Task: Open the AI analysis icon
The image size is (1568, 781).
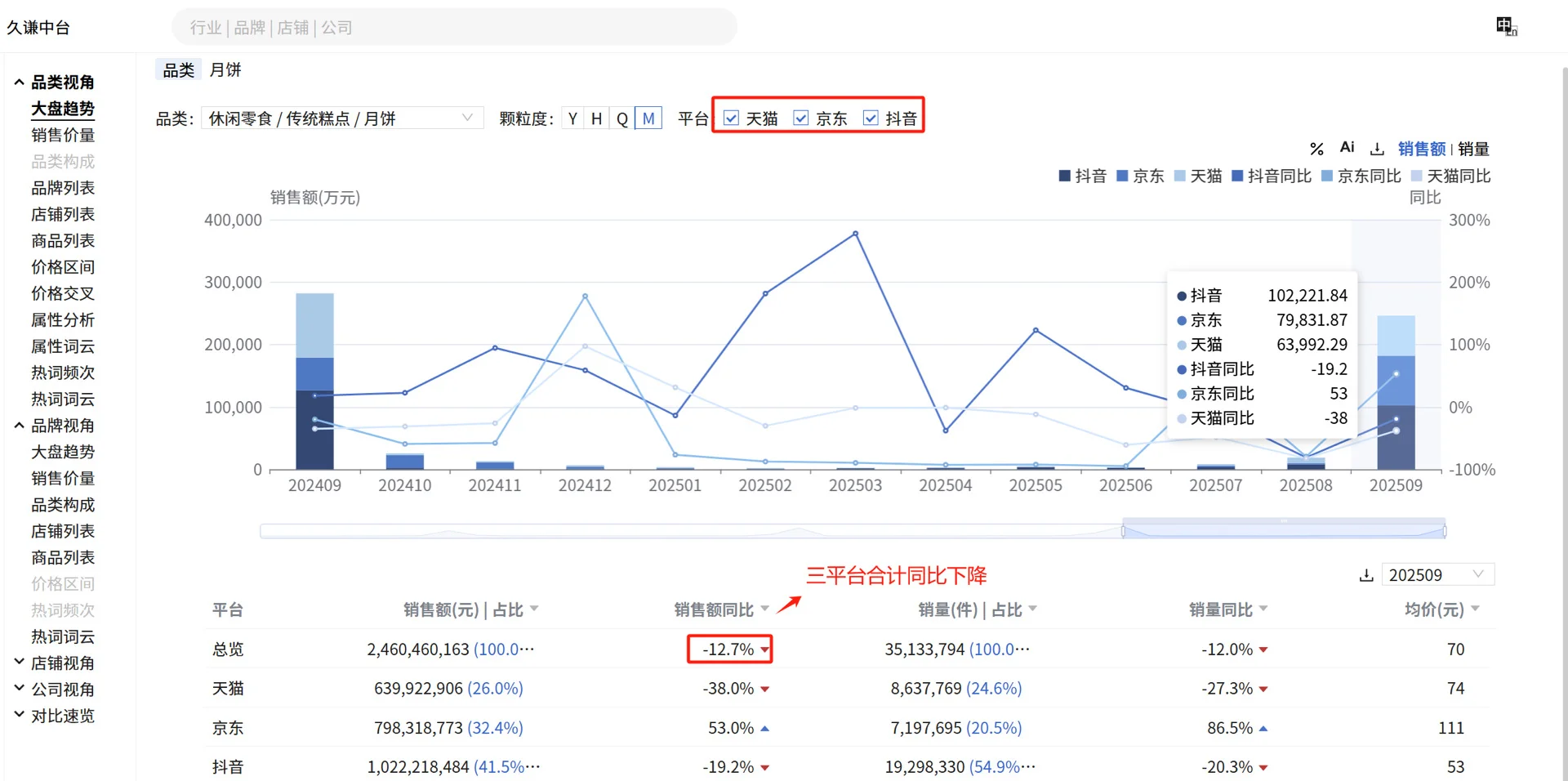Action: 1347,147
